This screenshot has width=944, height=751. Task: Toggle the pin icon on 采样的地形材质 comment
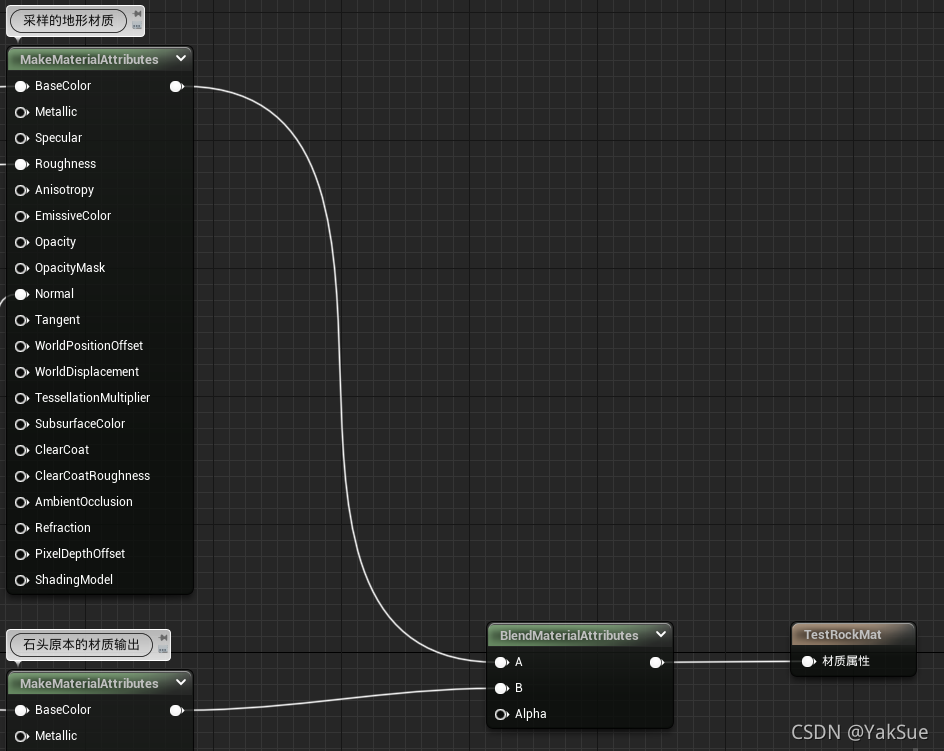pyautogui.click(x=137, y=13)
